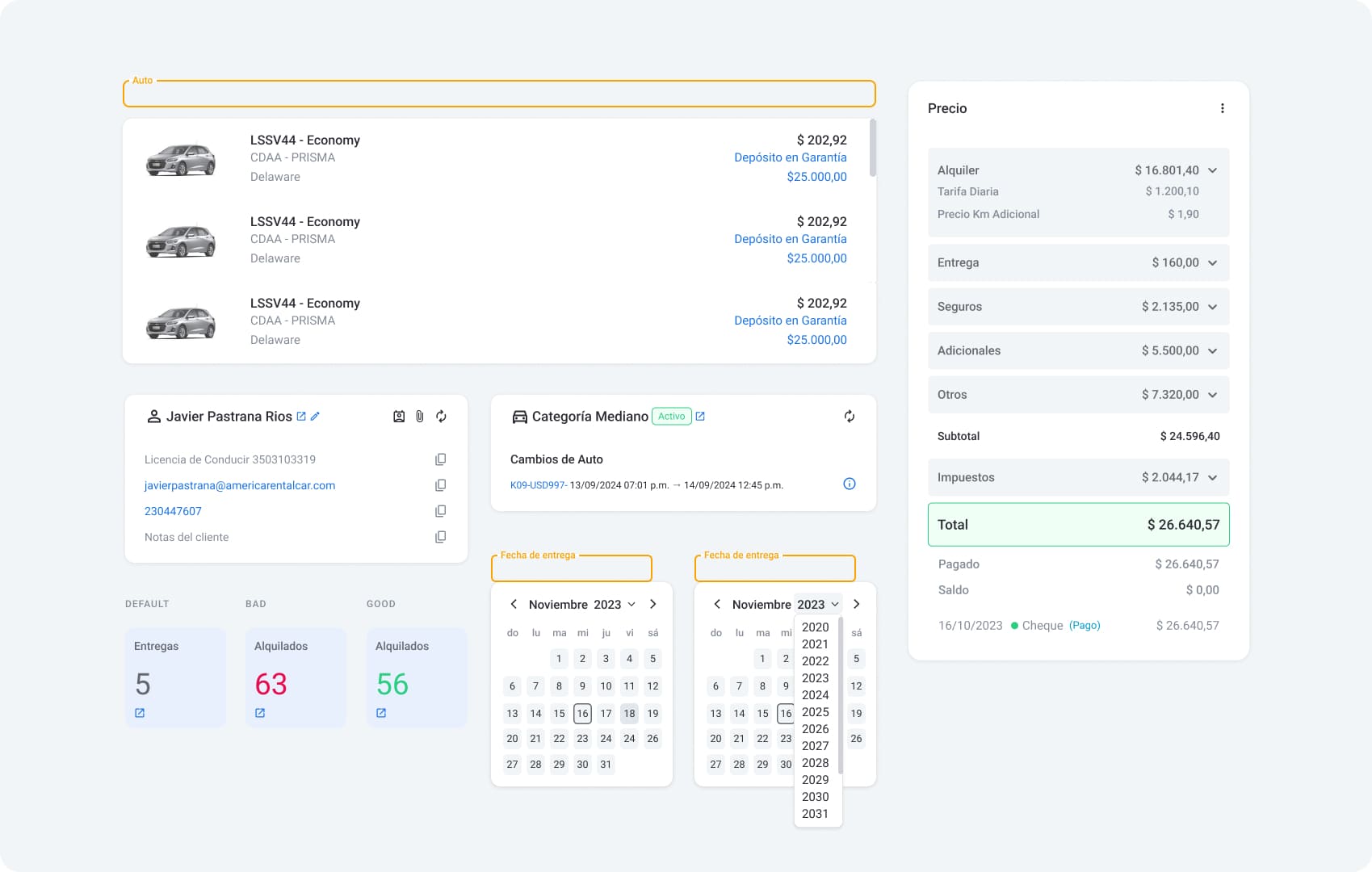This screenshot has height=872, width=1372.
Task: Open the external link icon under Entregas
Action: [x=140, y=713]
